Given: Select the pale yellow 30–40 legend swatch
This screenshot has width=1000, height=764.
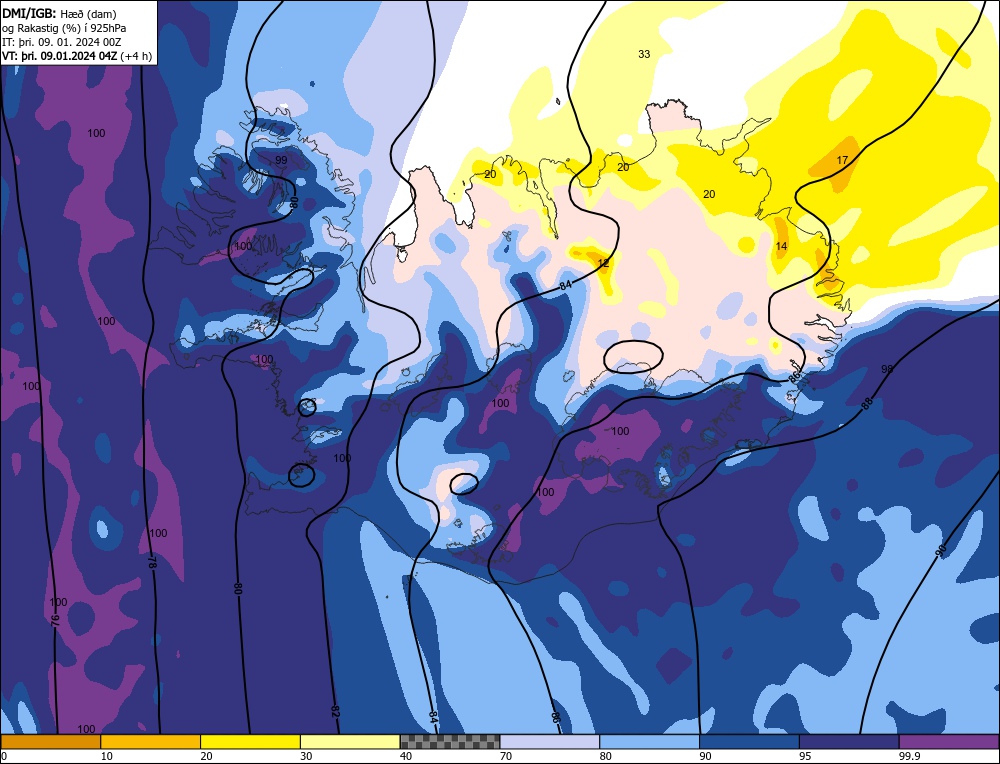Looking at the screenshot, I should click(350, 742).
